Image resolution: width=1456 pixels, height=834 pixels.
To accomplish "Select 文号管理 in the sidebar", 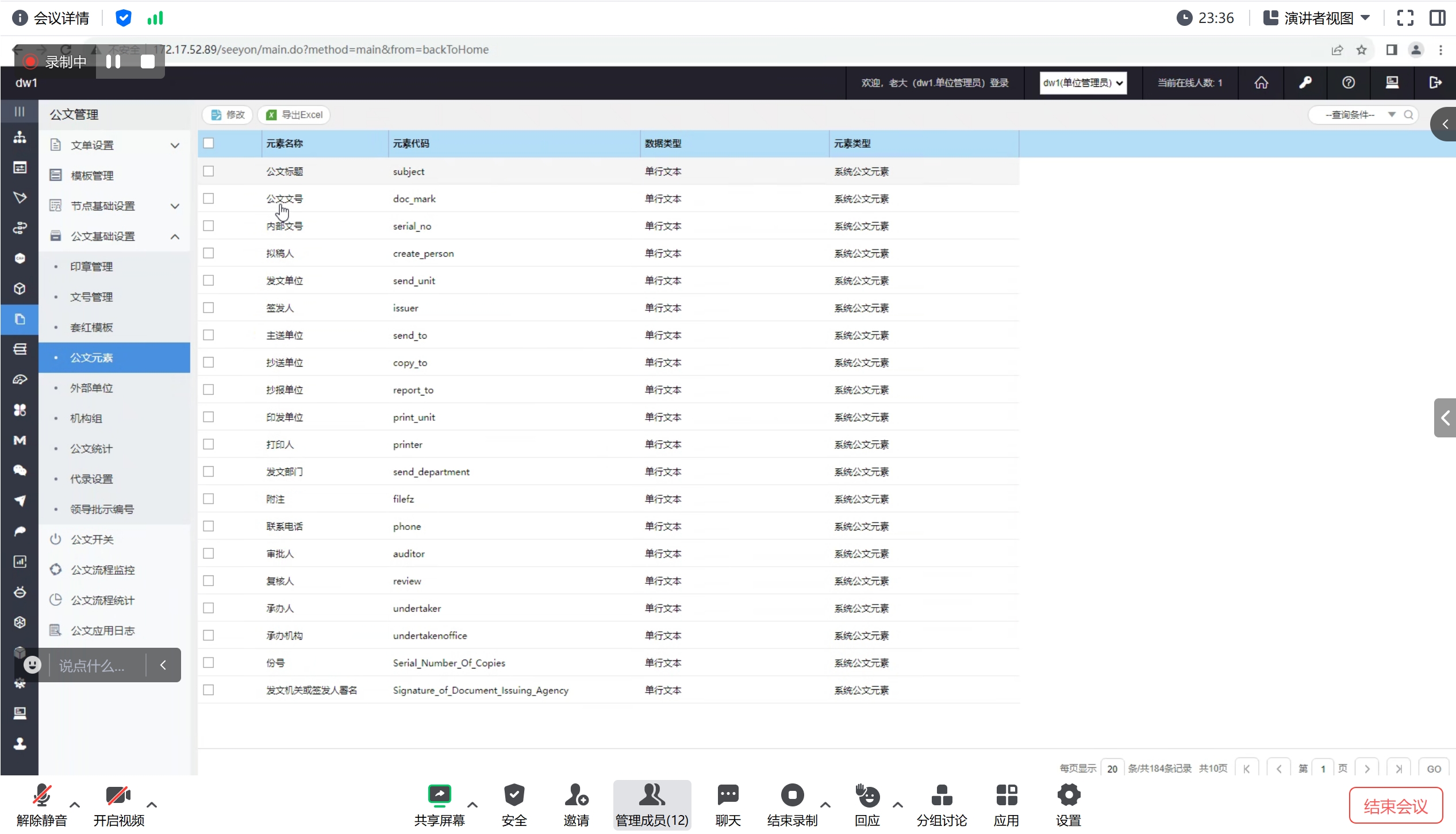I will (x=91, y=297).
